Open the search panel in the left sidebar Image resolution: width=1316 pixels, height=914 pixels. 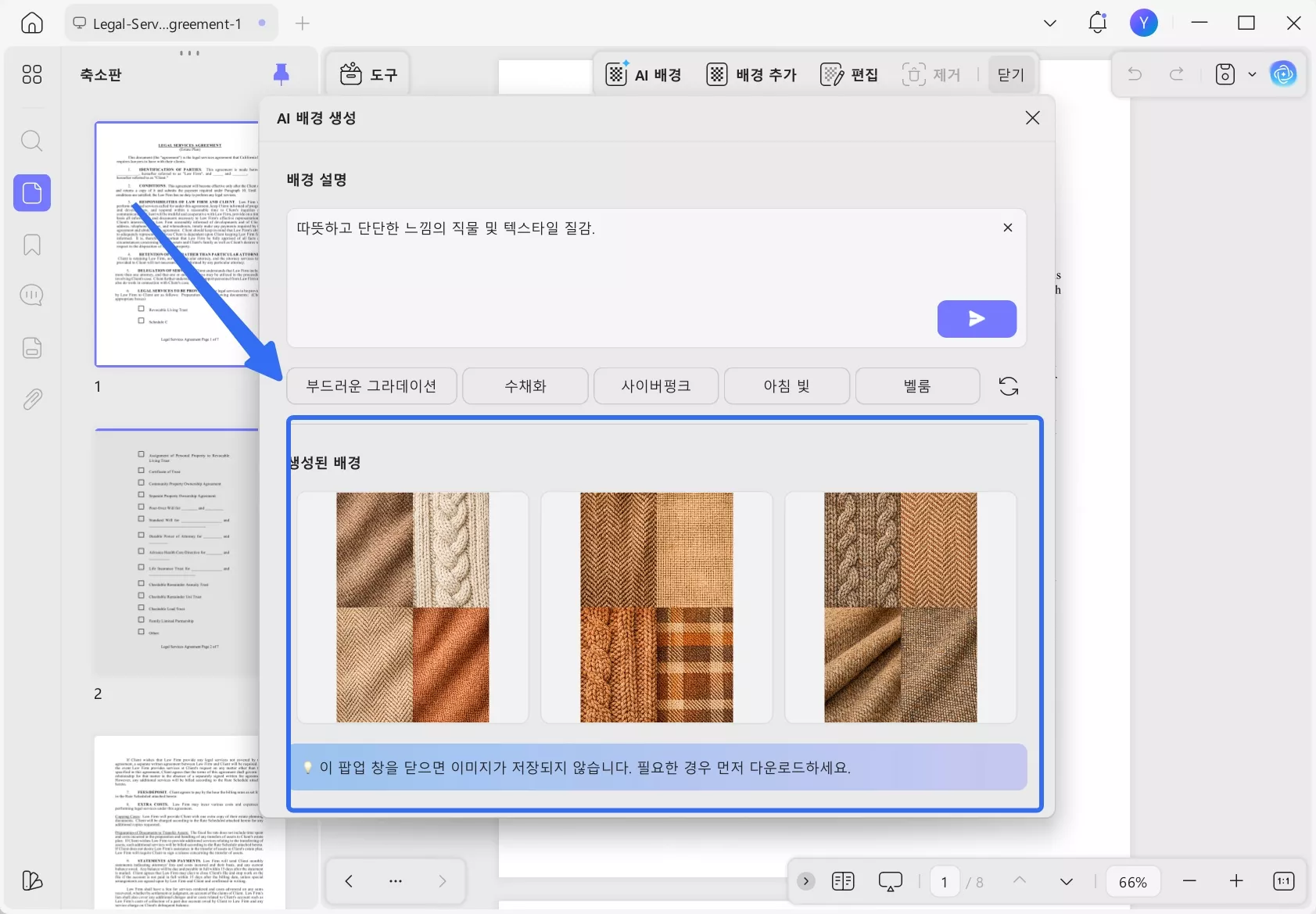tap(32, 141)
